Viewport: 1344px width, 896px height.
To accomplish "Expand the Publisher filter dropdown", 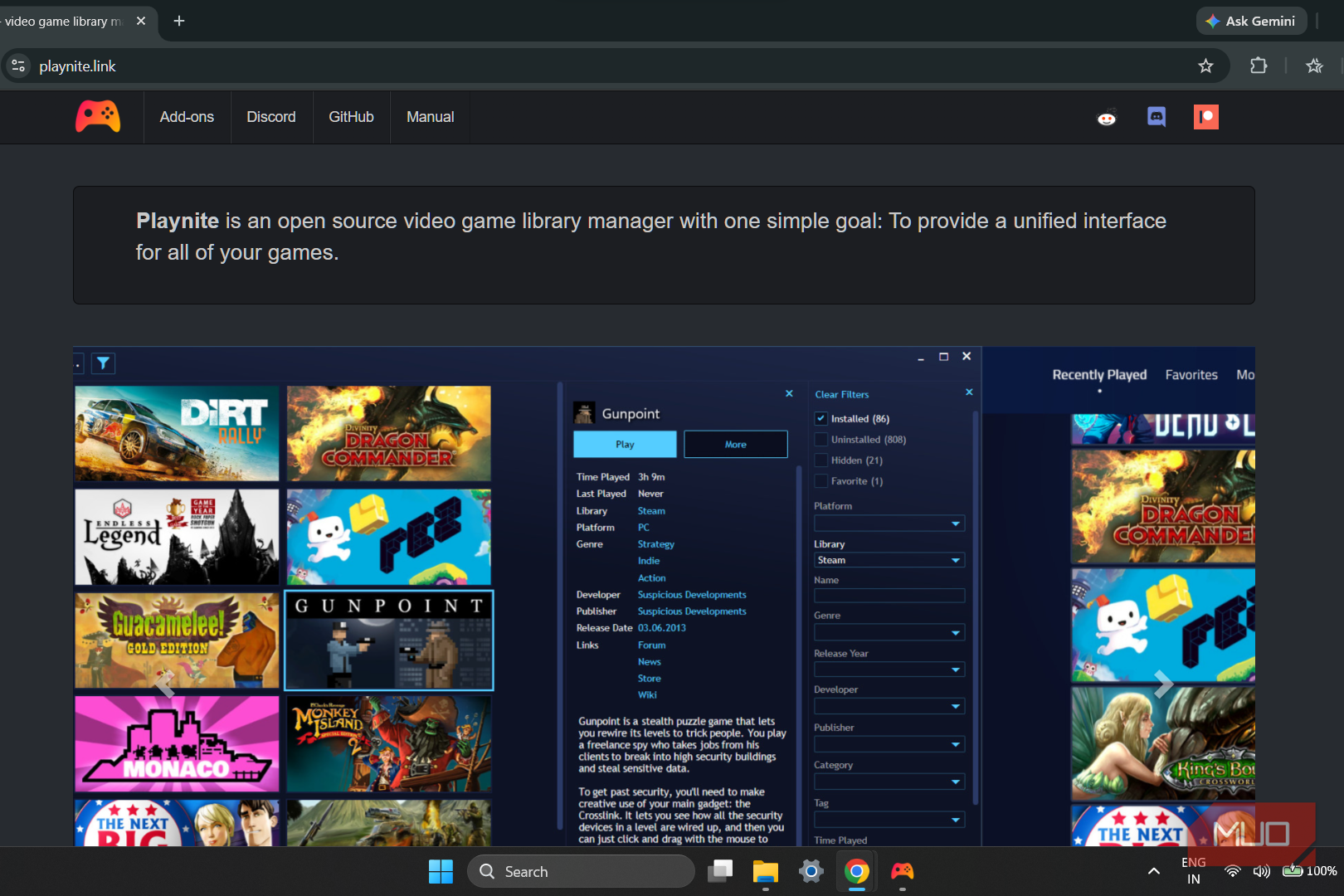I will click(889, 744).
